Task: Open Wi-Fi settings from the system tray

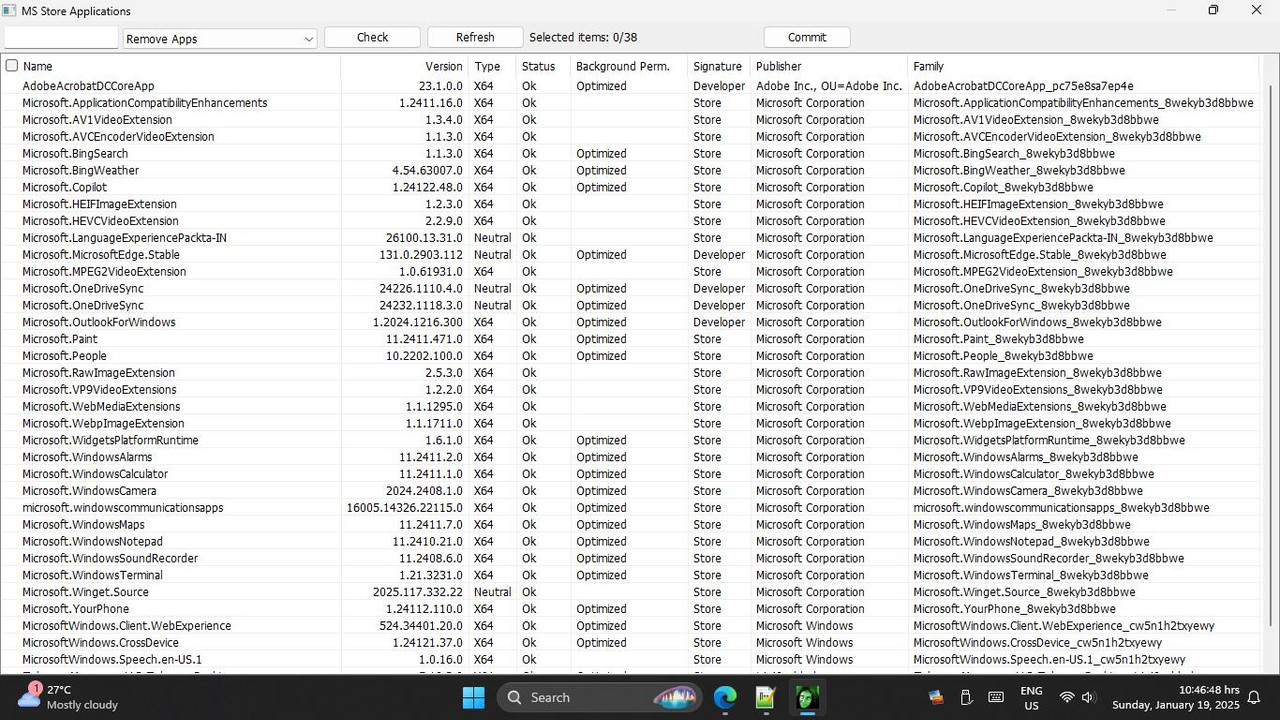Action: point(1066,697)
